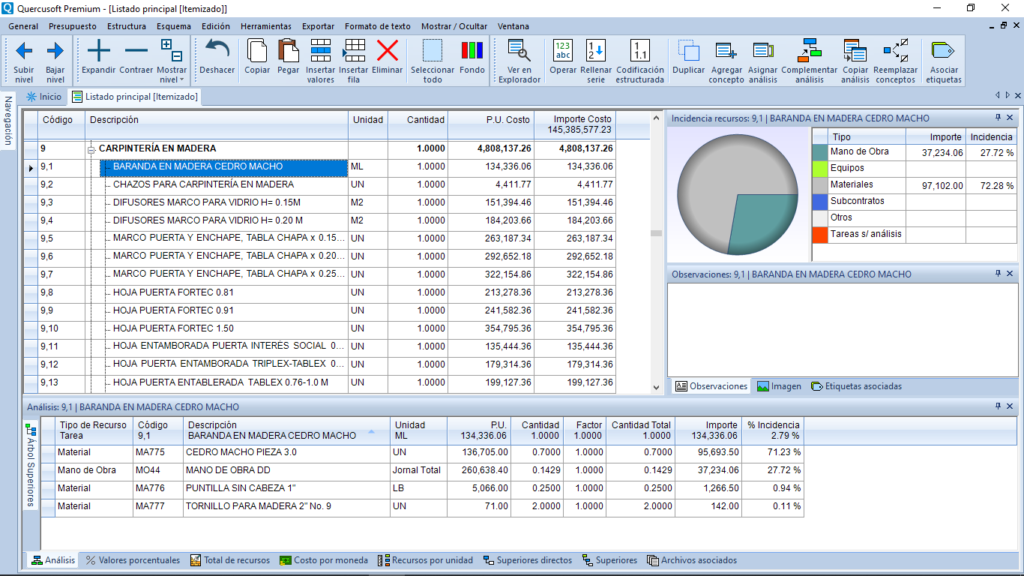
Task: Click the Equipos green color swatch
Action: 820,168
